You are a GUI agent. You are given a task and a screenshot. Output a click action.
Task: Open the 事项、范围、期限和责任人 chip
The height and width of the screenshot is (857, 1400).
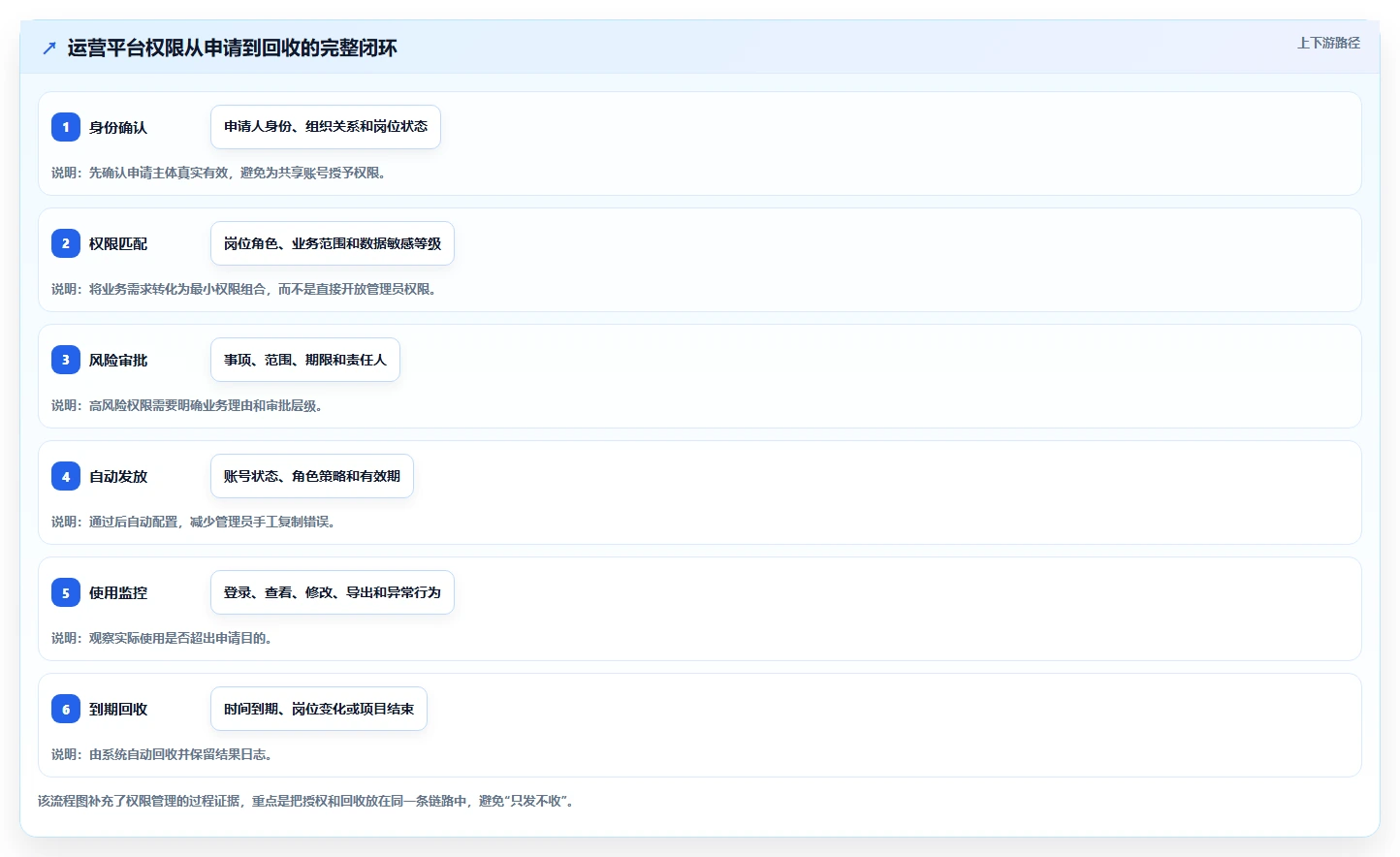[x=305, y=360]
